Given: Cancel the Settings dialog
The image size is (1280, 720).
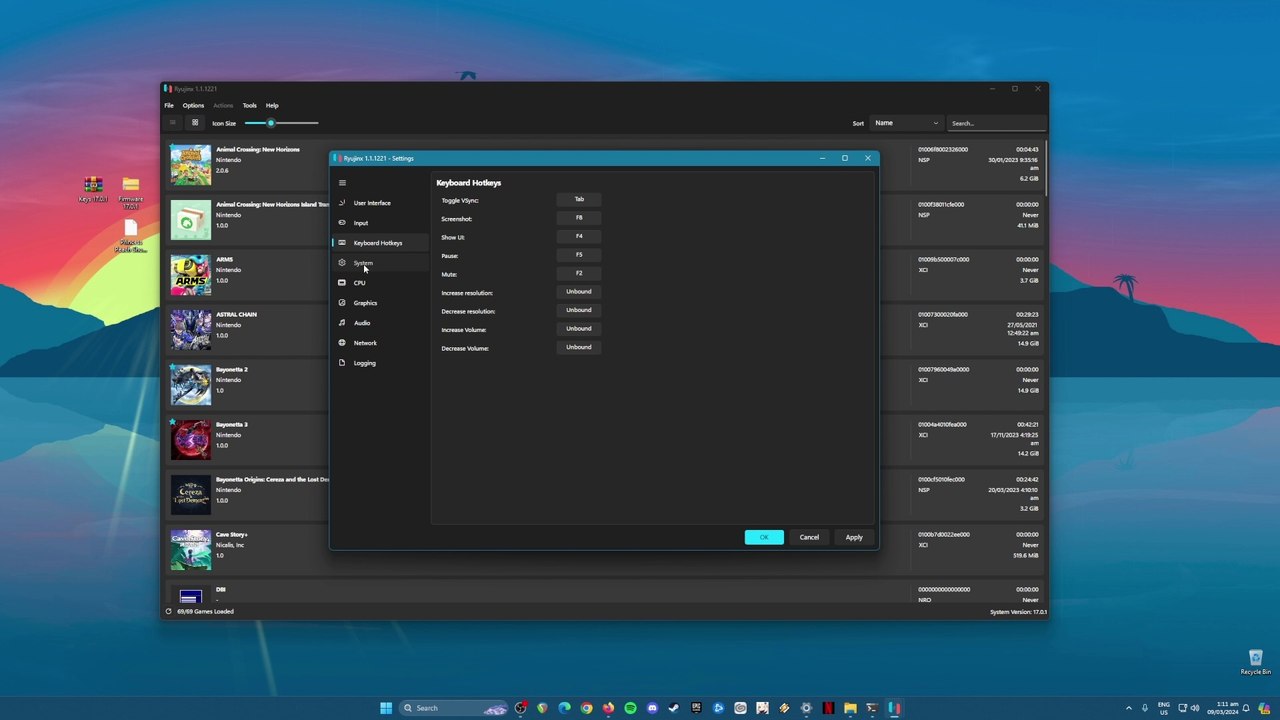Looking at the screenshot, I should point(809,537).
